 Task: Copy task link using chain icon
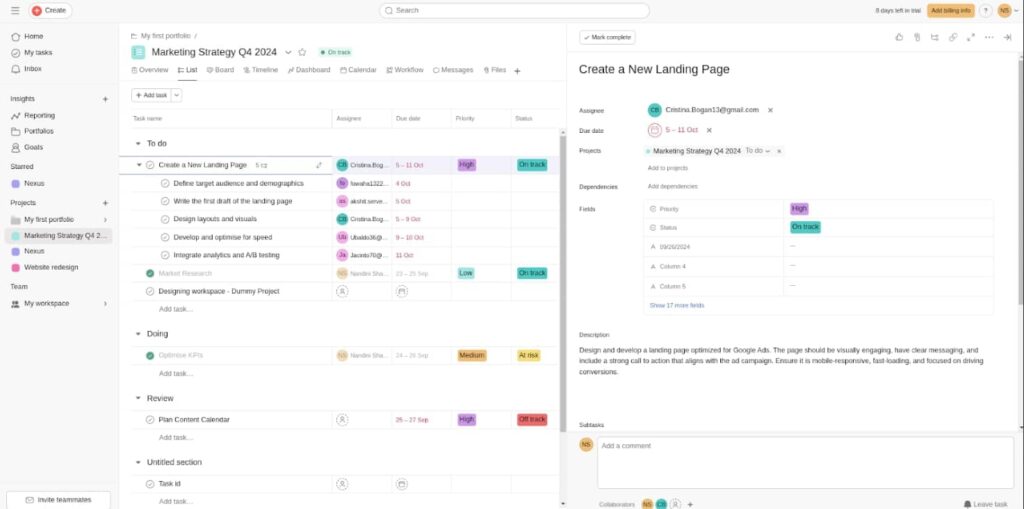[x=953, y=37]
